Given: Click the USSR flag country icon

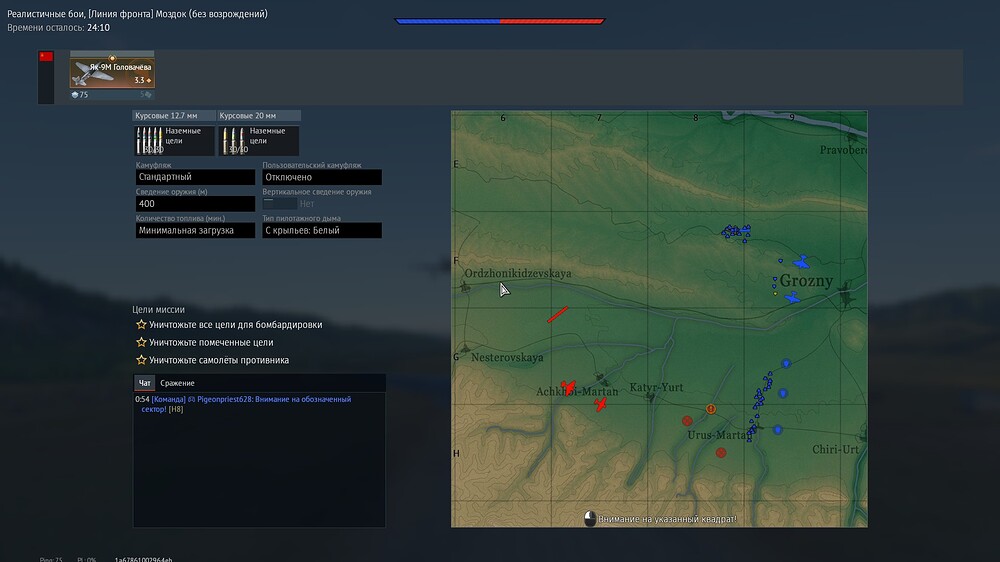Looking at the screenshot, I should (46, 57).
